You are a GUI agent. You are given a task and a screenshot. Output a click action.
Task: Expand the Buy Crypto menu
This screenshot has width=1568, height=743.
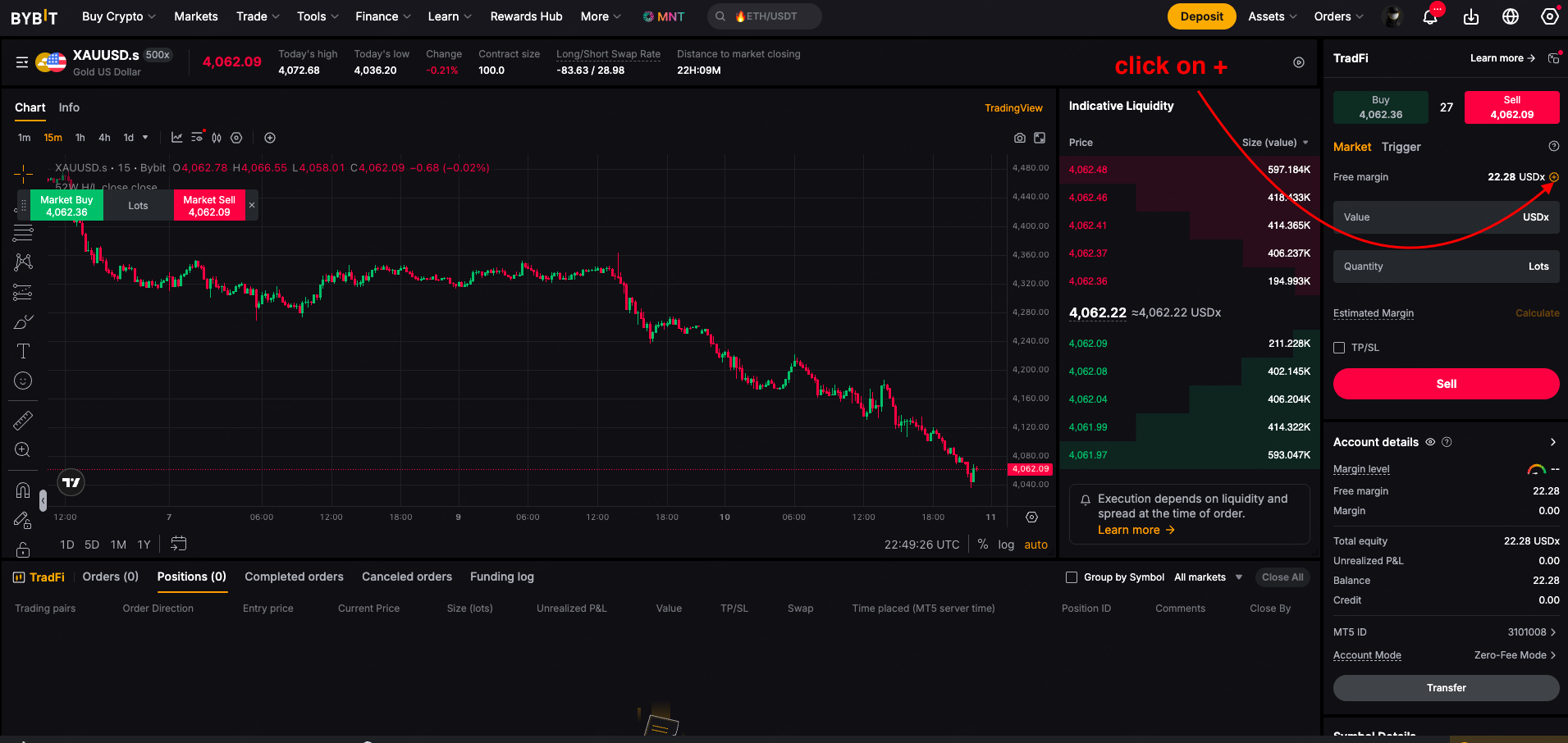(118, 16)
